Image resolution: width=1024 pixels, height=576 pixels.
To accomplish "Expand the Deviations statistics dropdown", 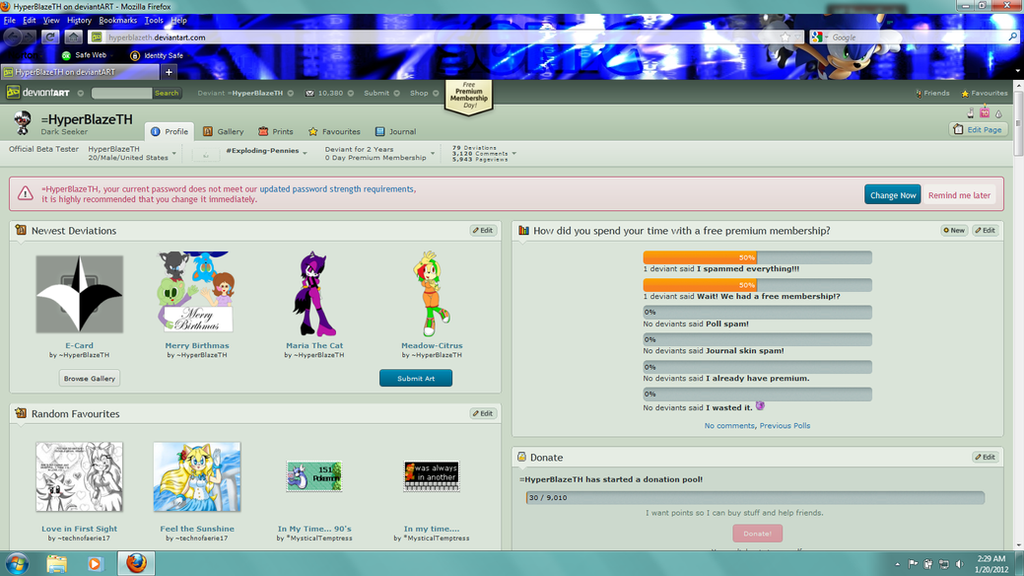I will pyautogui.click(x=514, y=153).
